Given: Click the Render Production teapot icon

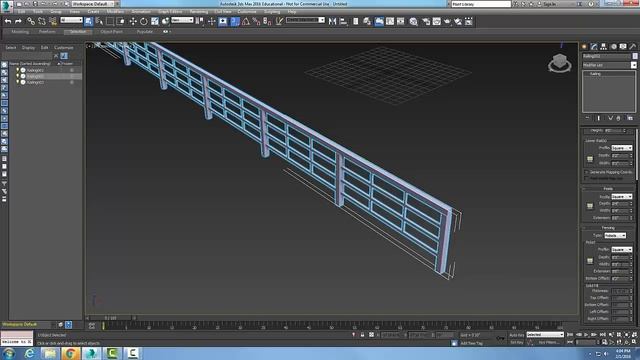Looking at the screenshot, I should click(447, 21).
